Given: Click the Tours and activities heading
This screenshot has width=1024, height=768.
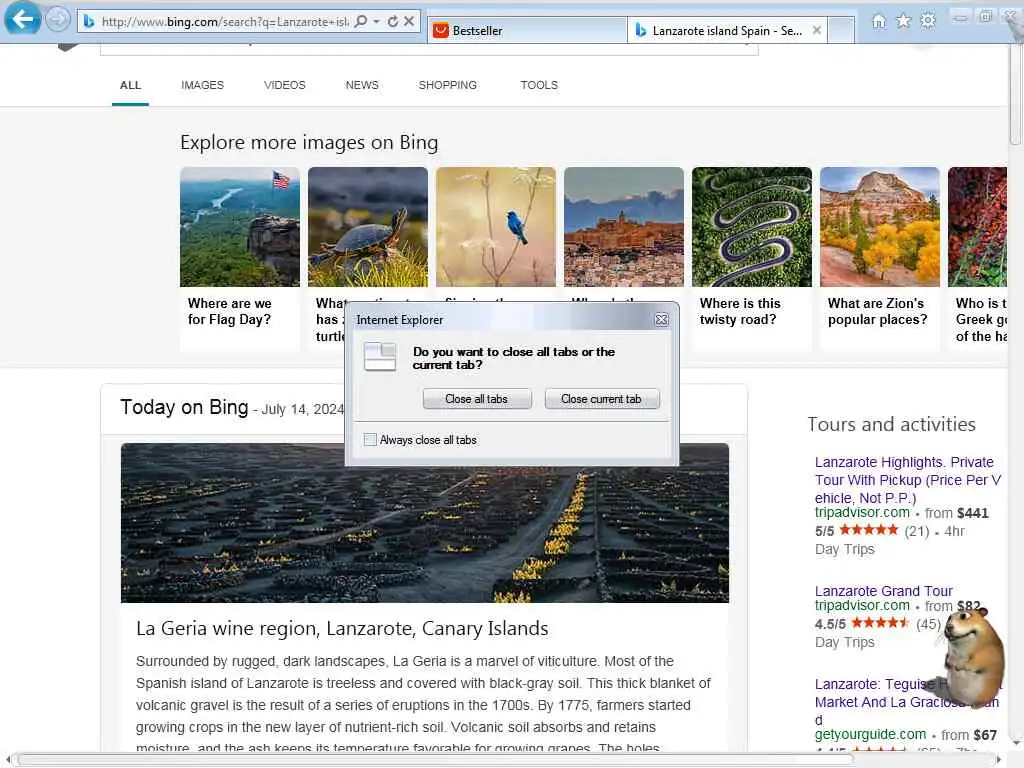Looking at the screenshot, I should (x=891, y=424).
